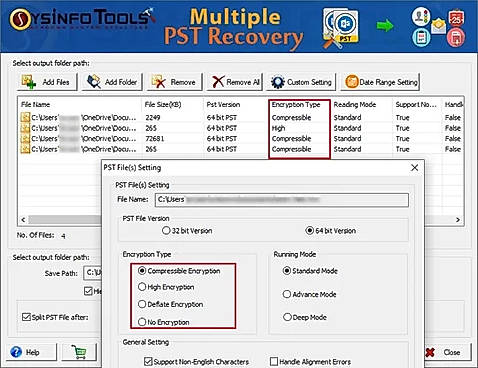Toggle Support Non-English Characters checkbox
Image resolution: width=478 pixels, height=368 pixels.
(x=148, y=362)
